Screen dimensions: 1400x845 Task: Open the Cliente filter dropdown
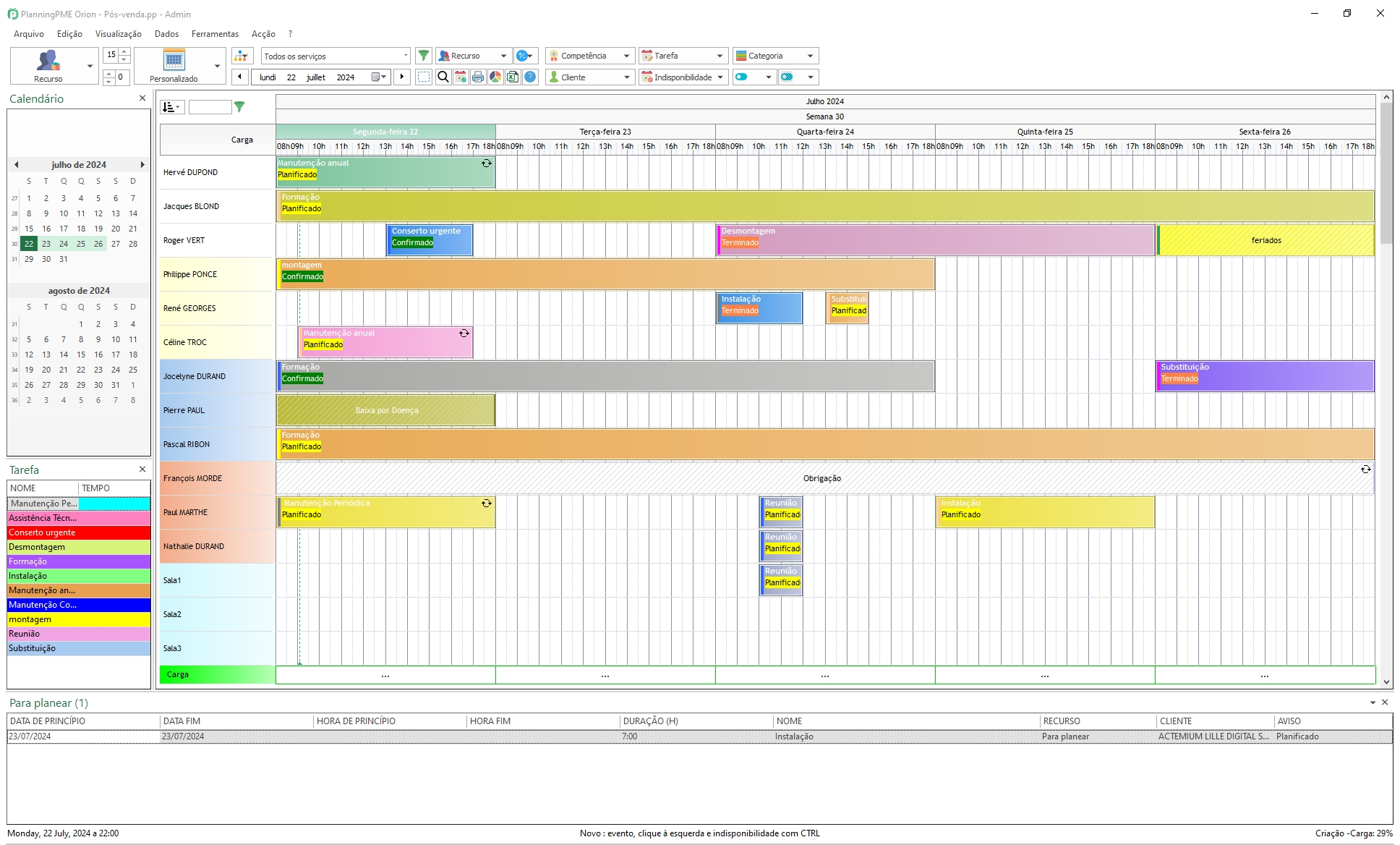590,77
